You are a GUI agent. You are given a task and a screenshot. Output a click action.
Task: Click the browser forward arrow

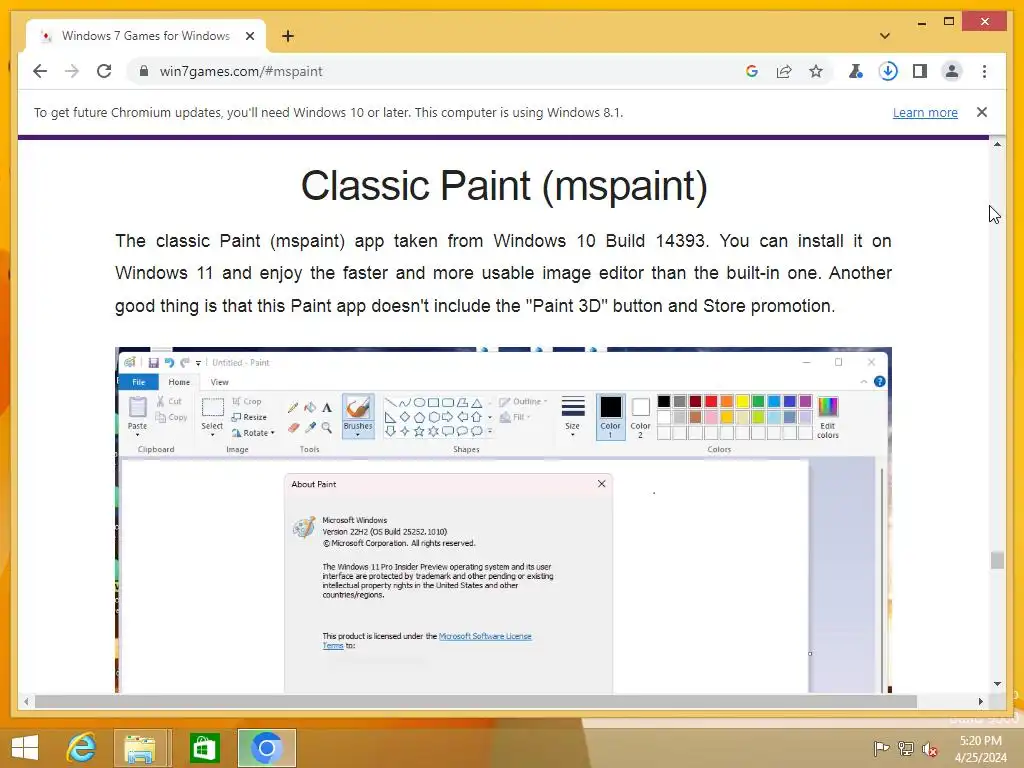[72, 71]
